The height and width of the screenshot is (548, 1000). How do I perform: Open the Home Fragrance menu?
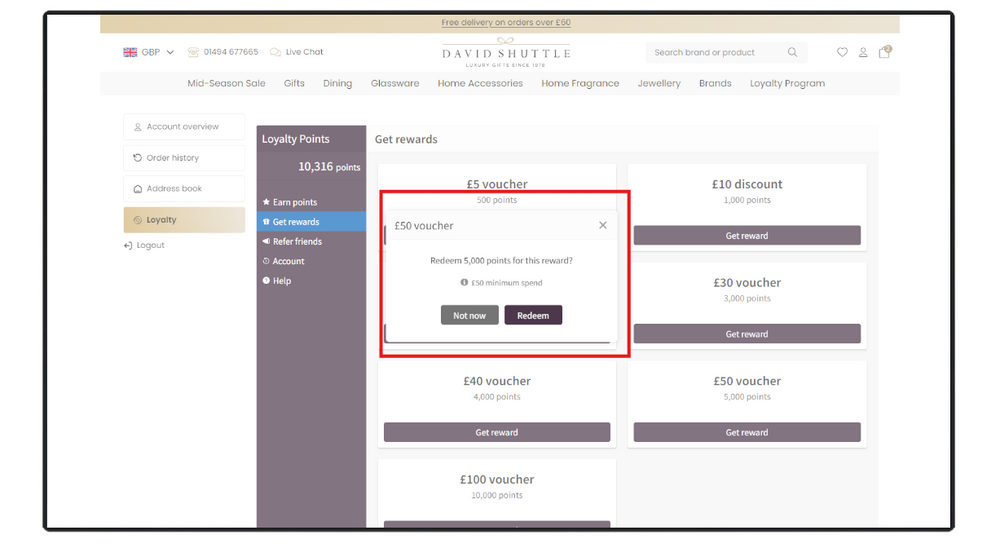pos(580,84)
